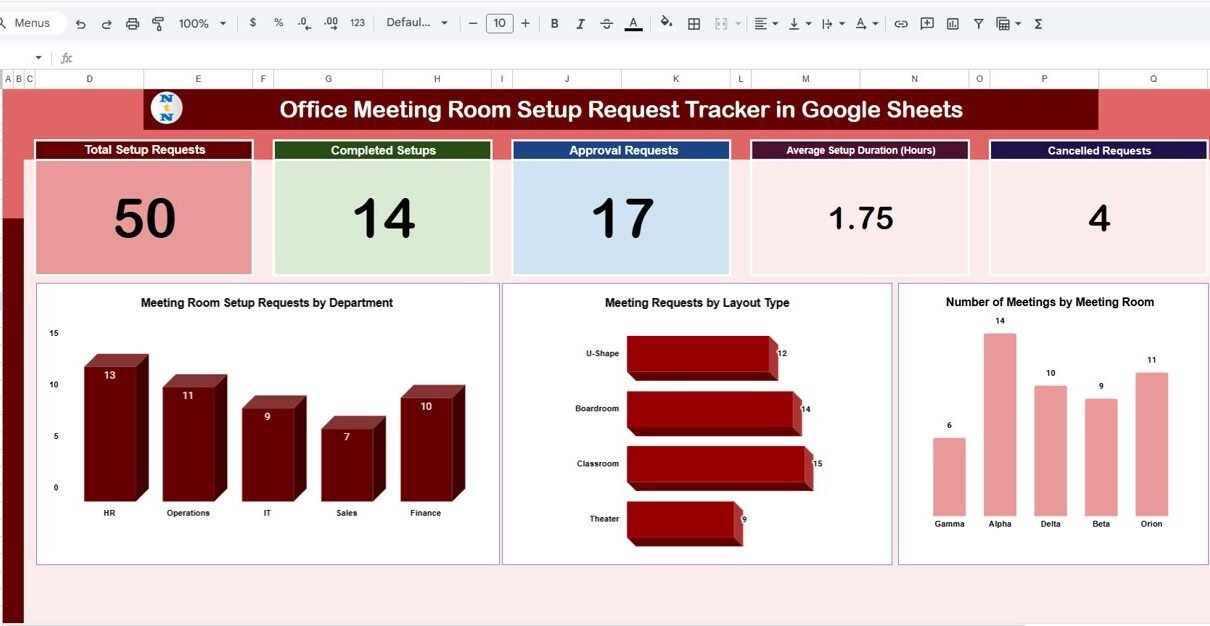Toggle italic text style
1210x626 pixels.
[x=580, y=24]
